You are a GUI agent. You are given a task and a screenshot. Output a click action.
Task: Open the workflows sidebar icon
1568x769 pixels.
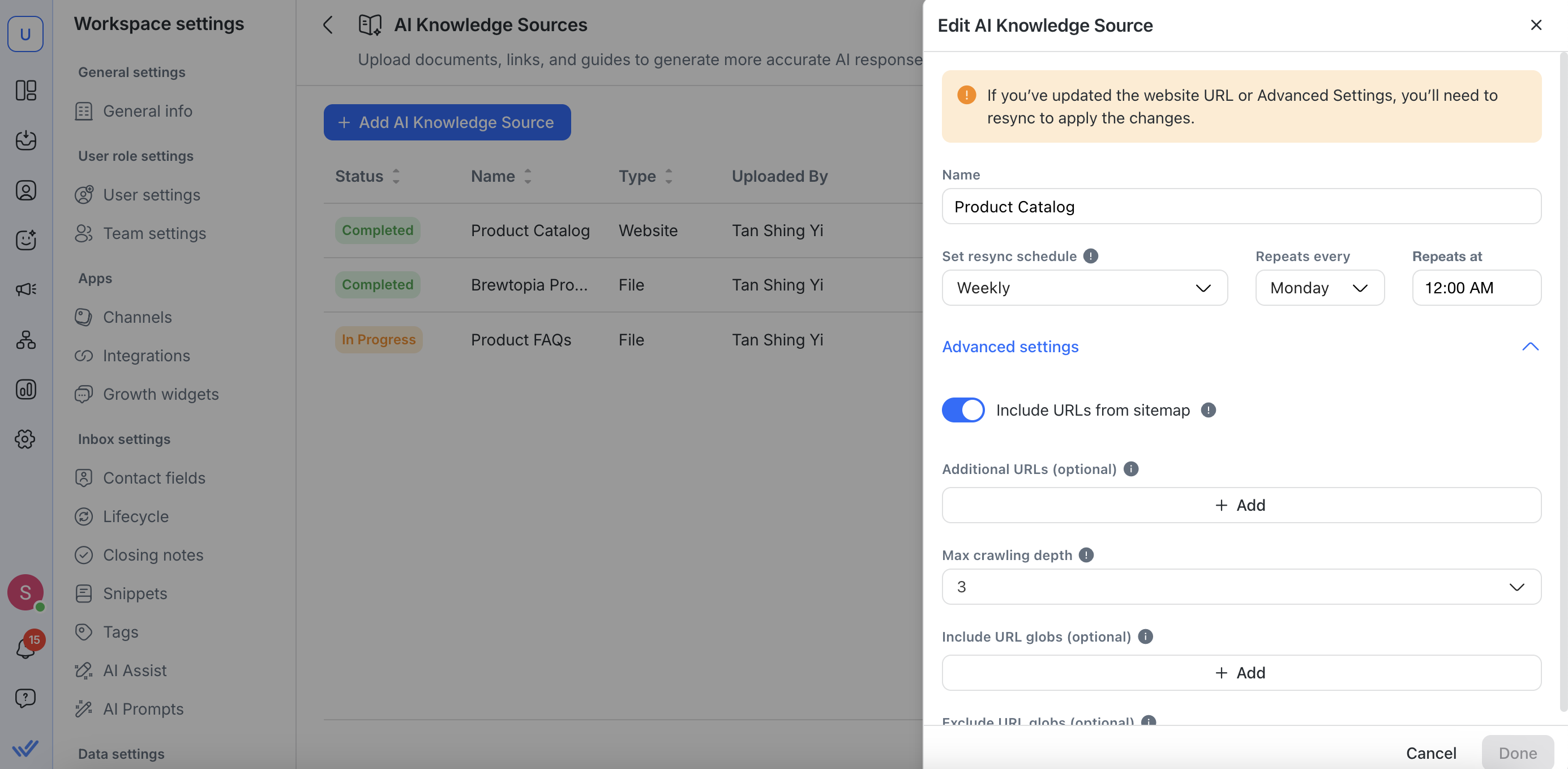click(25, 339)
